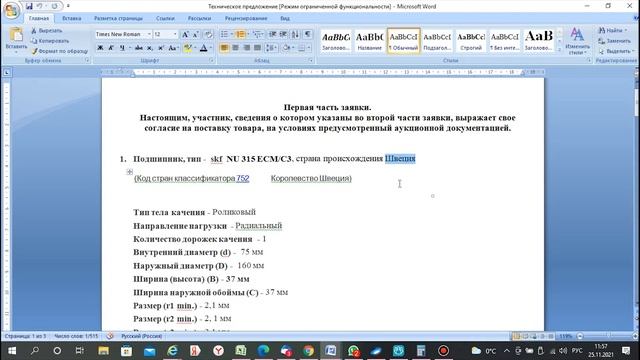
Task: Click the language indicator Русский (Россия)
Action: tap(142, 336)
